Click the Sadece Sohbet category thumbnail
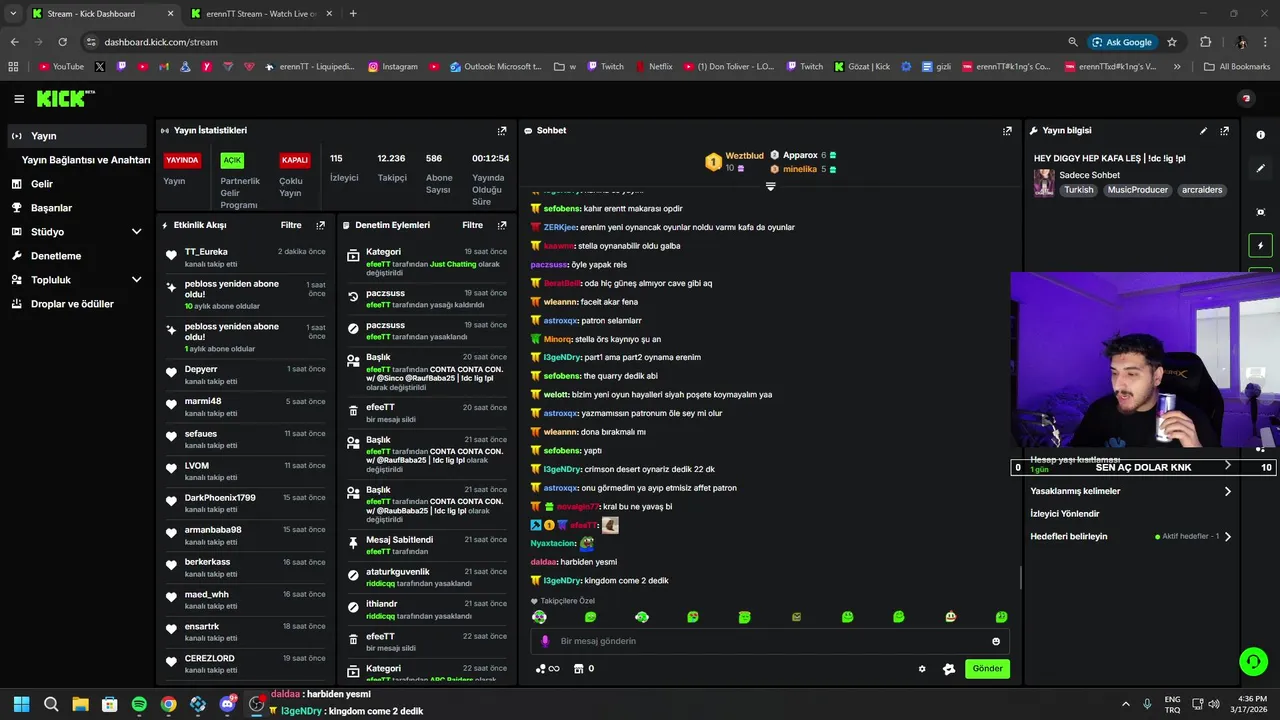1280x720 pixels. coord(1044,183)
